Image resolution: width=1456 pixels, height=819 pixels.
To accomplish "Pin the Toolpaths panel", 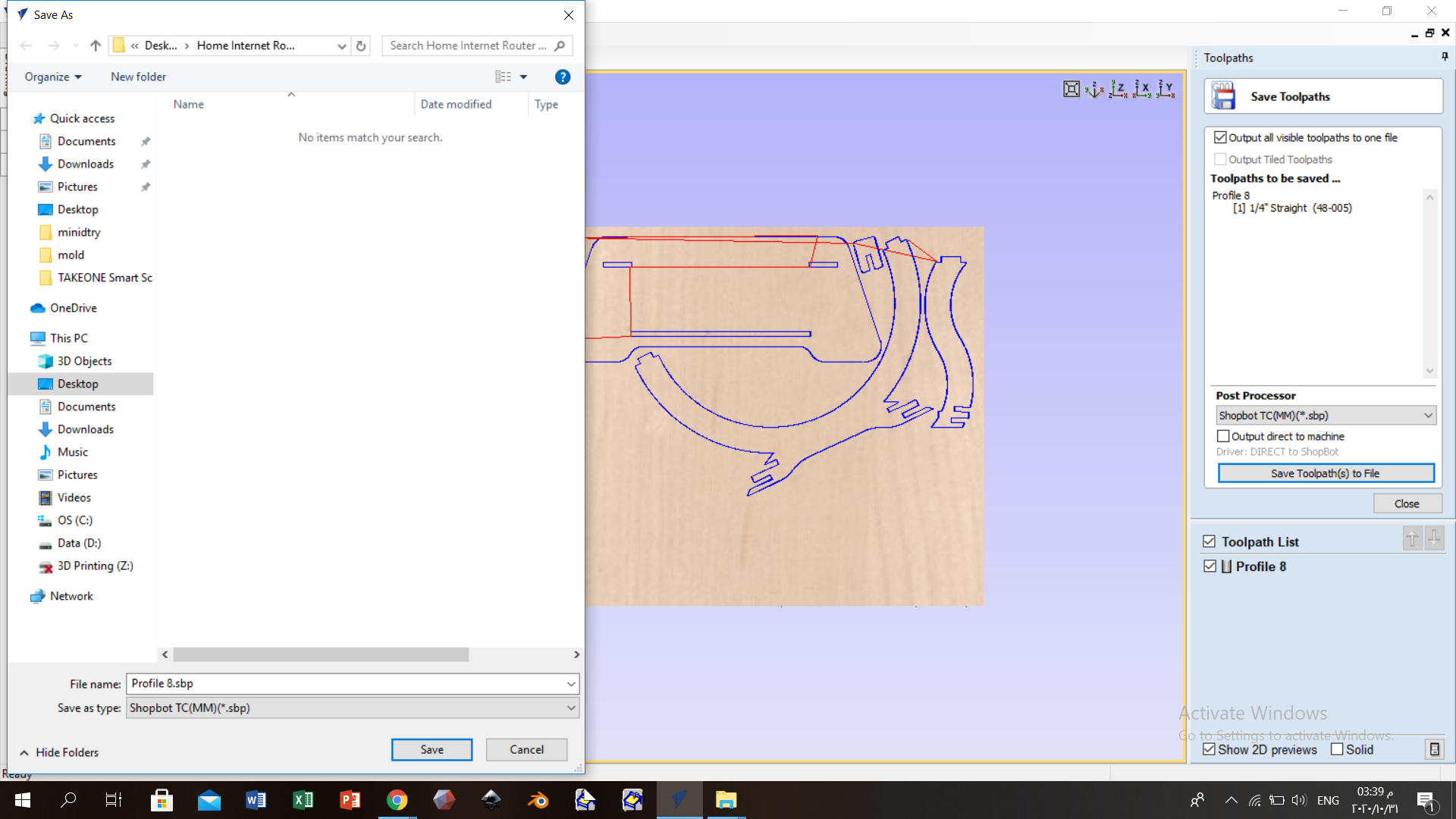I will coord(1445,57).
